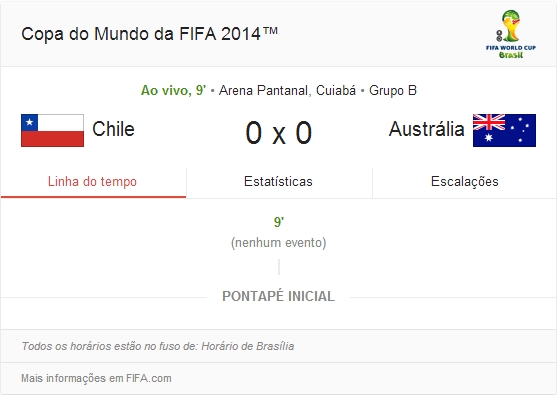Click the Horário de Brasília timezone note
Viewport: 557px width, 395px height.
click(248, 346)
